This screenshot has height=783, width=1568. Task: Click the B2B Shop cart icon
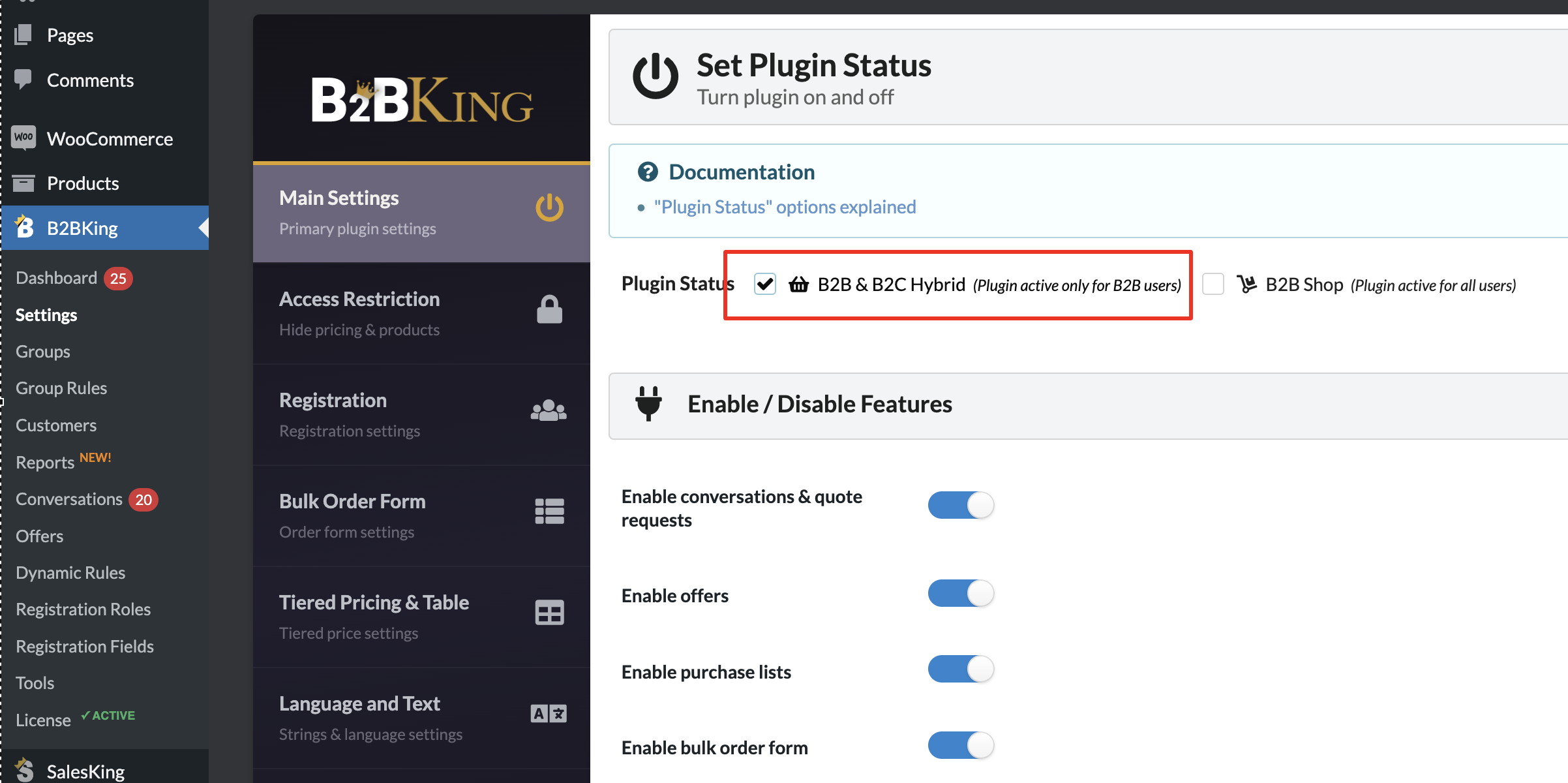(x=1246, y=284)
